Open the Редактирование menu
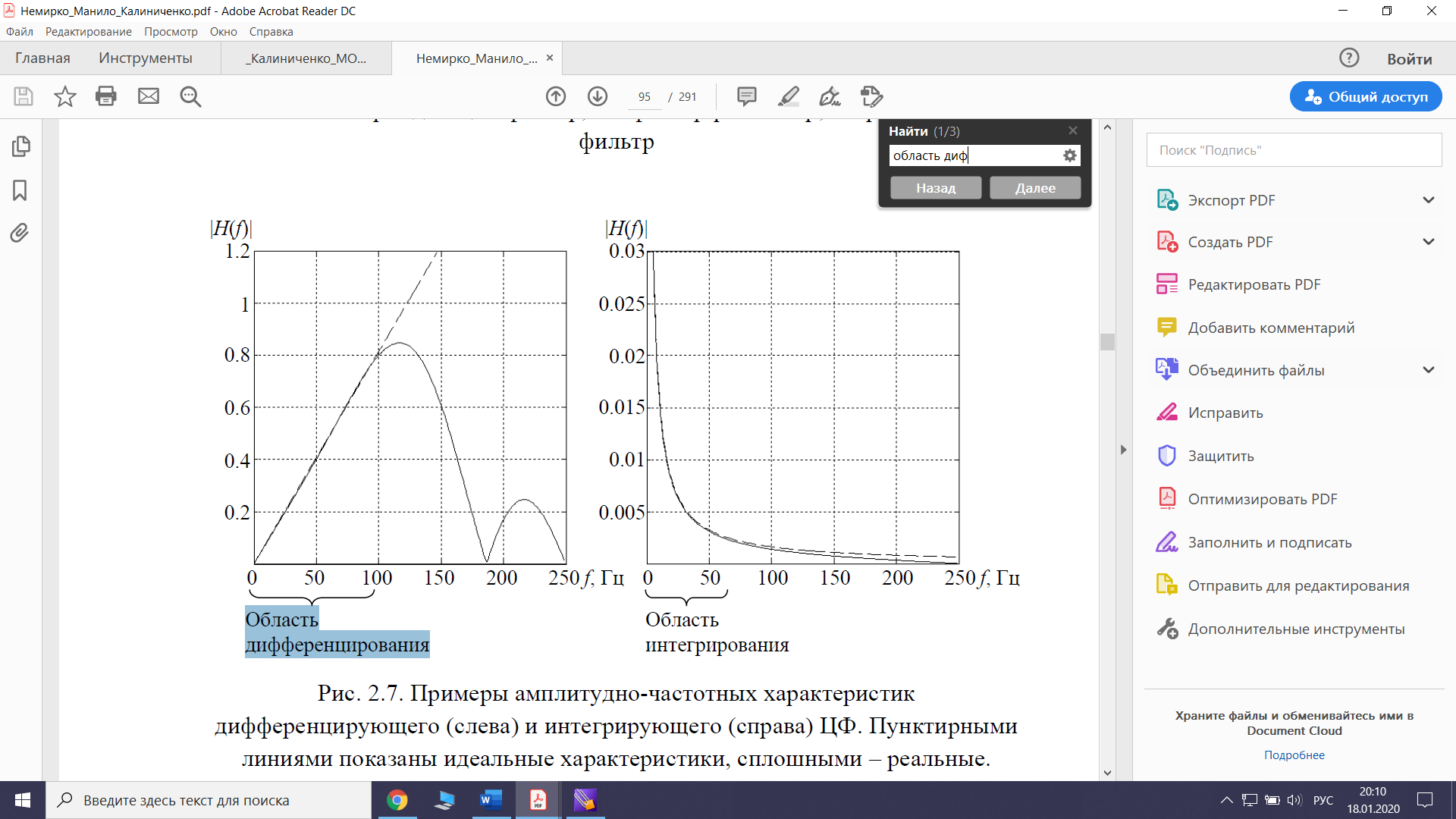This screenshot has width=1456, height=819. 88,32
